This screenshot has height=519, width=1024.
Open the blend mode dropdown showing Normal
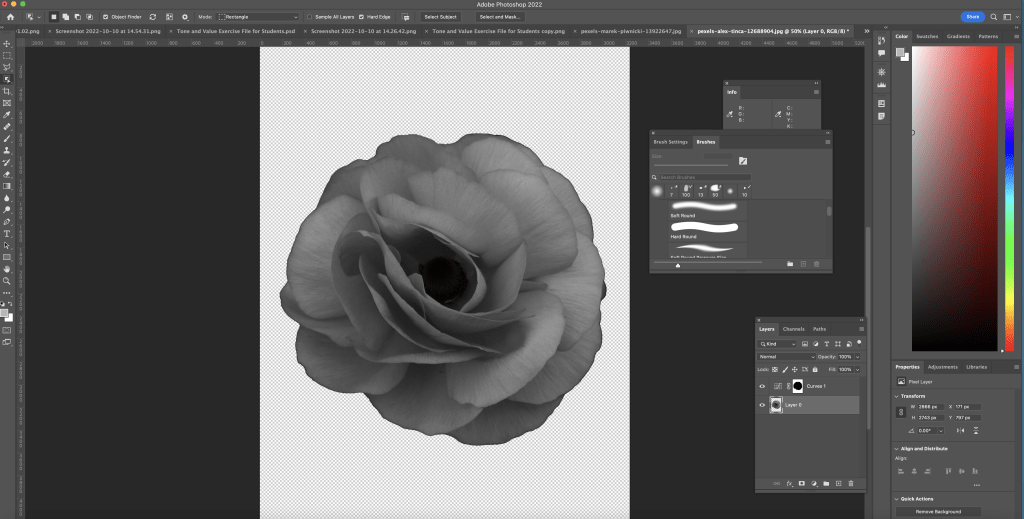coord(786,356)
